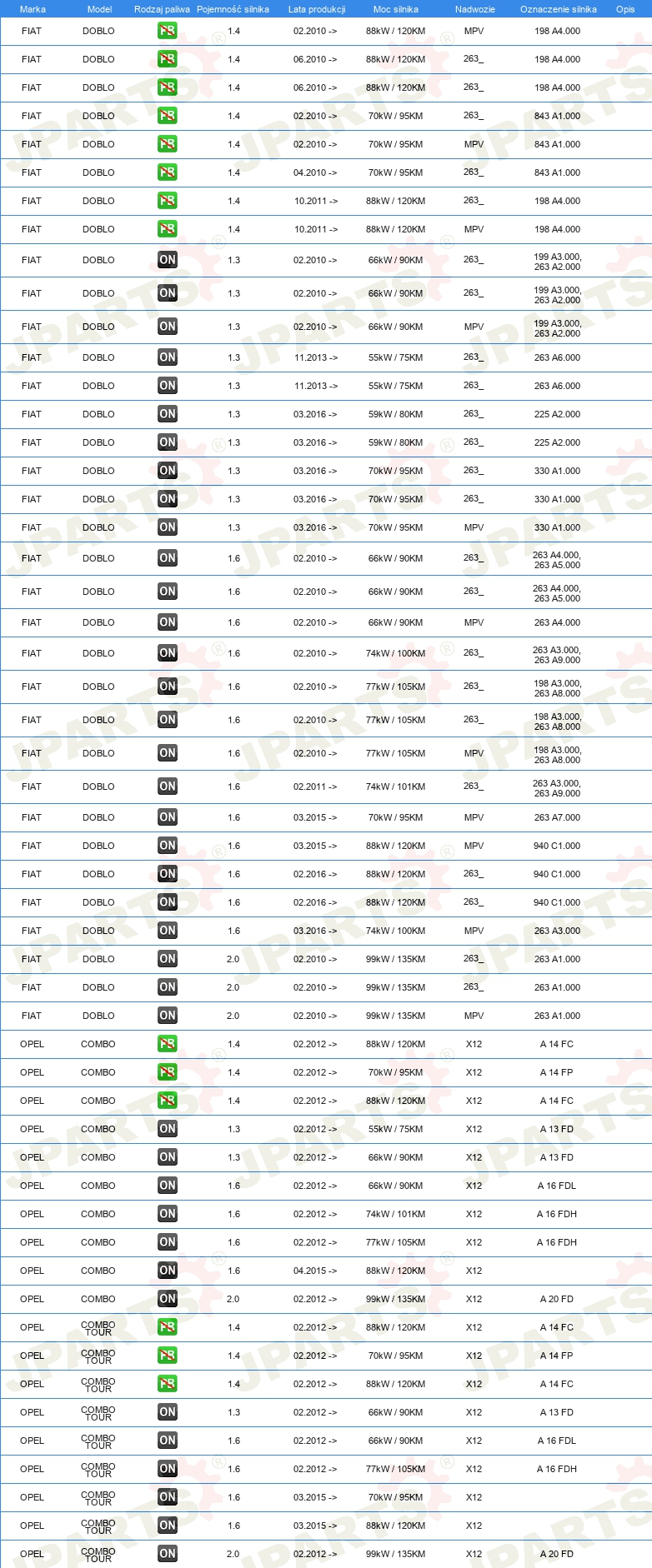Viewport: 652px width, 1568px height.
Task: Select the 04.2015 -> cell in the Opel Combo row
Action: point(315,1271)
